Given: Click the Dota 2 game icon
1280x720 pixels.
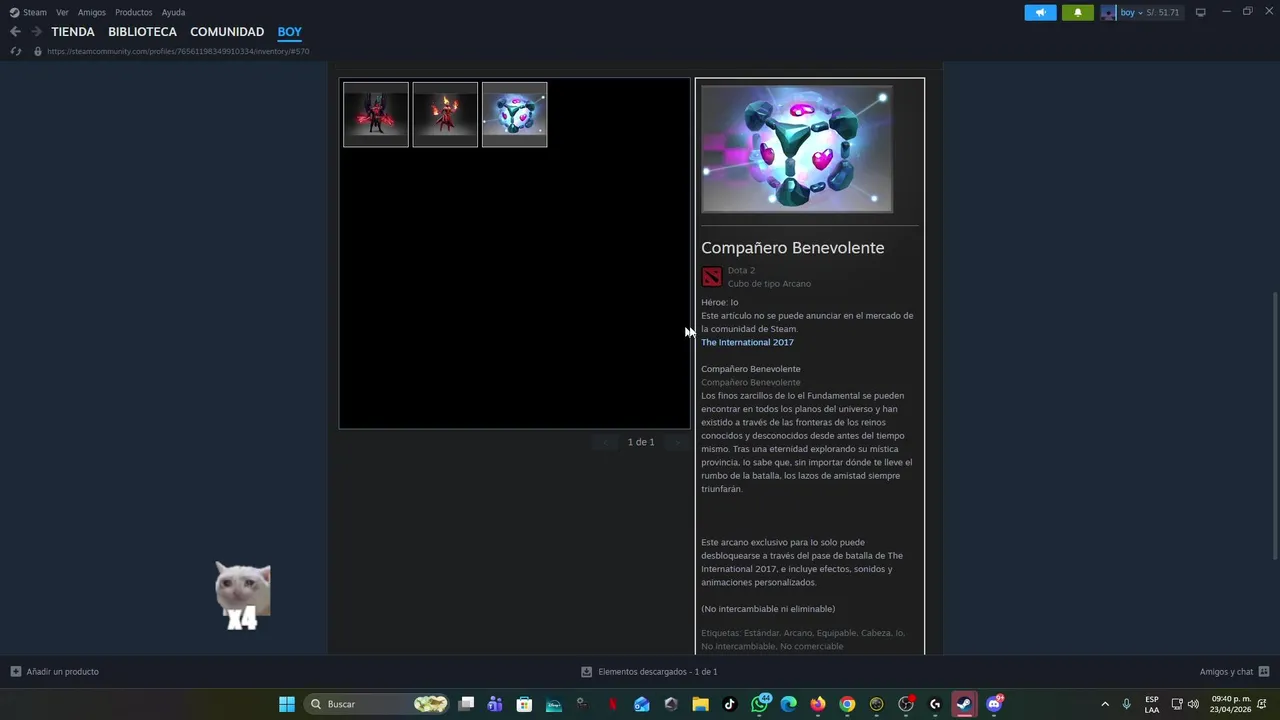Looking at the screenshot, I should (712, 277).
